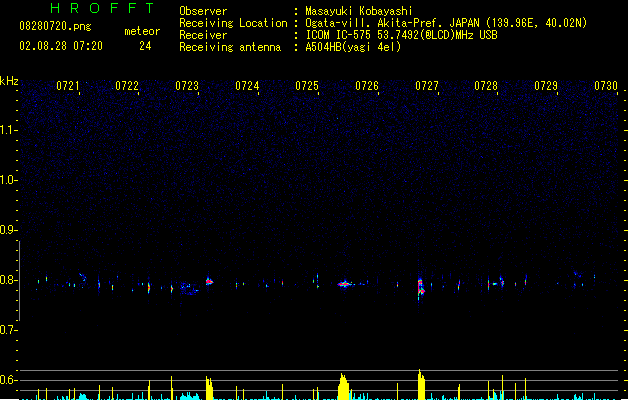This screenshot has height=400, width=629.
Task: Click the 0725 time marker
Action: tap(307, 86)
